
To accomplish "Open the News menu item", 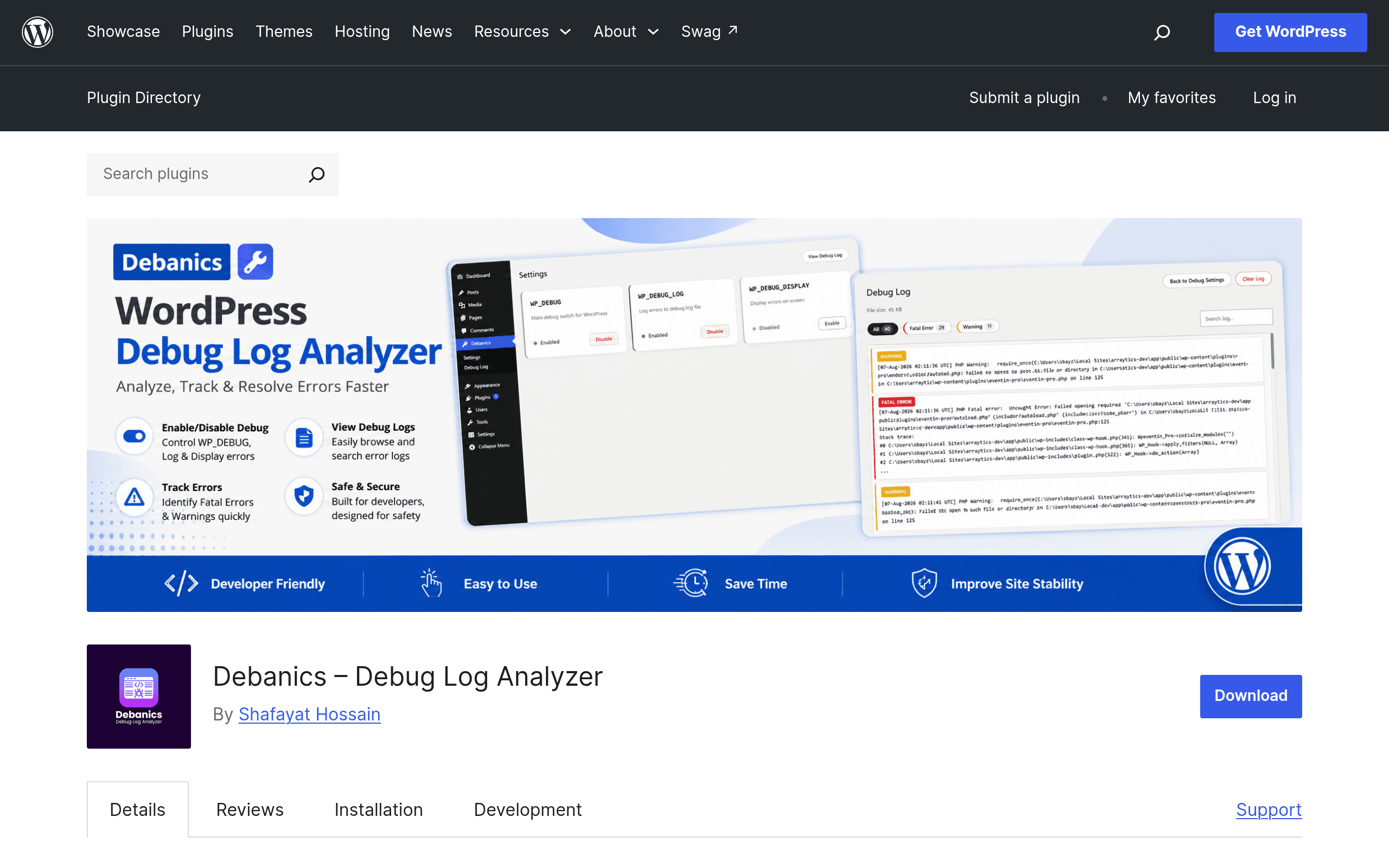I will point(432,32).
